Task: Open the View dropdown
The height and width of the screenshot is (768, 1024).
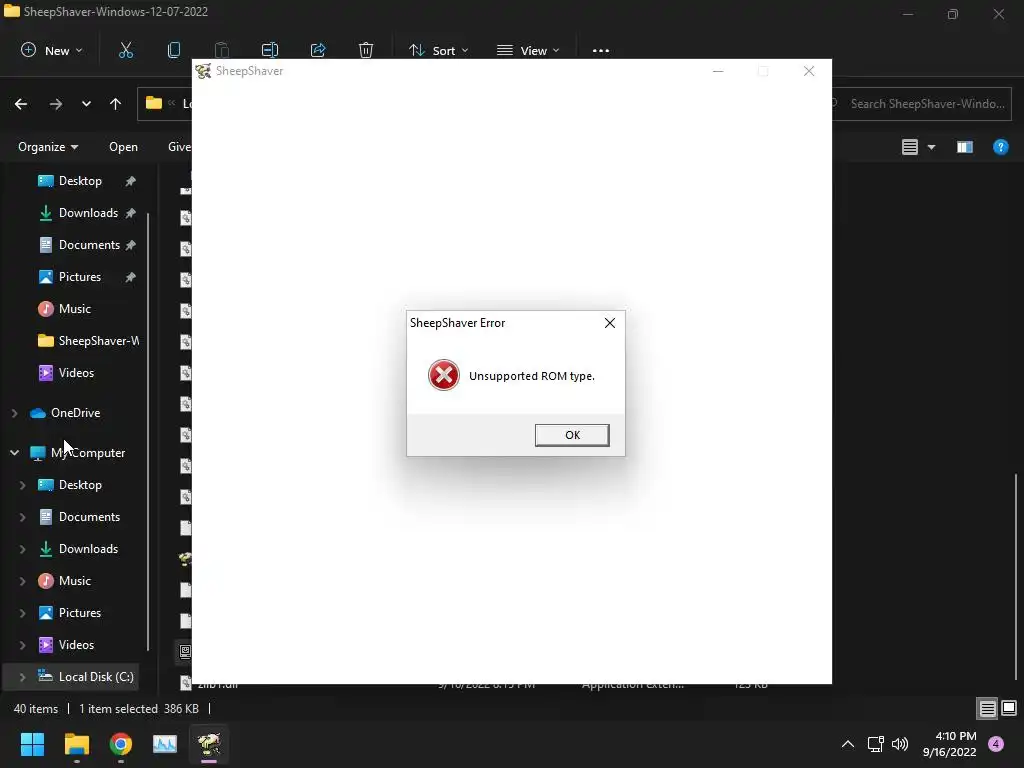Action: pos(528,50)
